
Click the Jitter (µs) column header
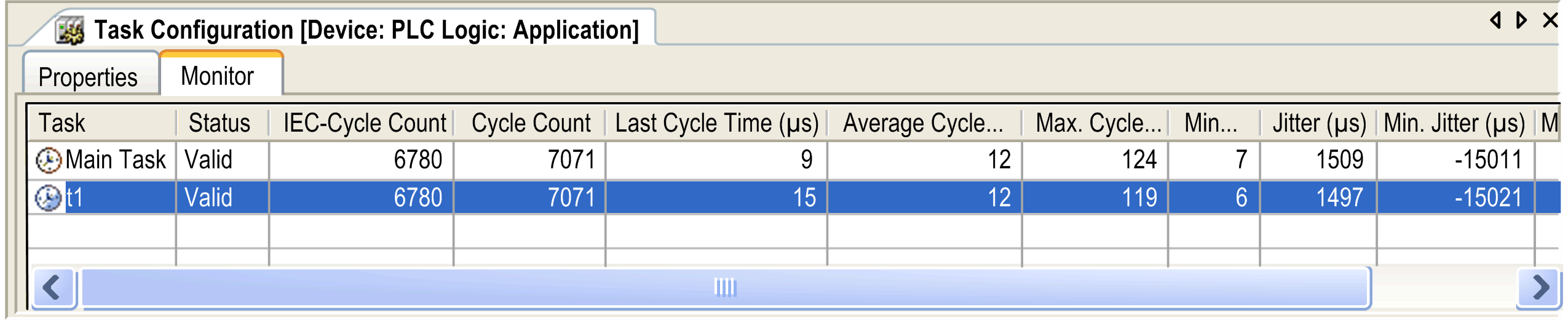tap(1319, 123)
